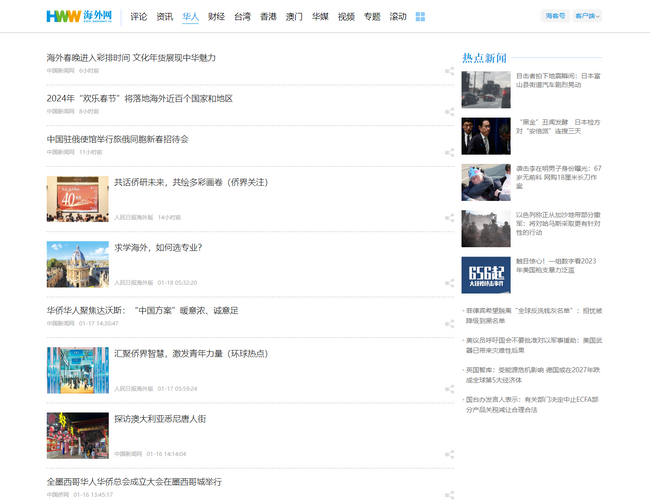650x500 pixels.
Task: Open the 656起 mass shooting news thumbnail
Action: [486, 275]
